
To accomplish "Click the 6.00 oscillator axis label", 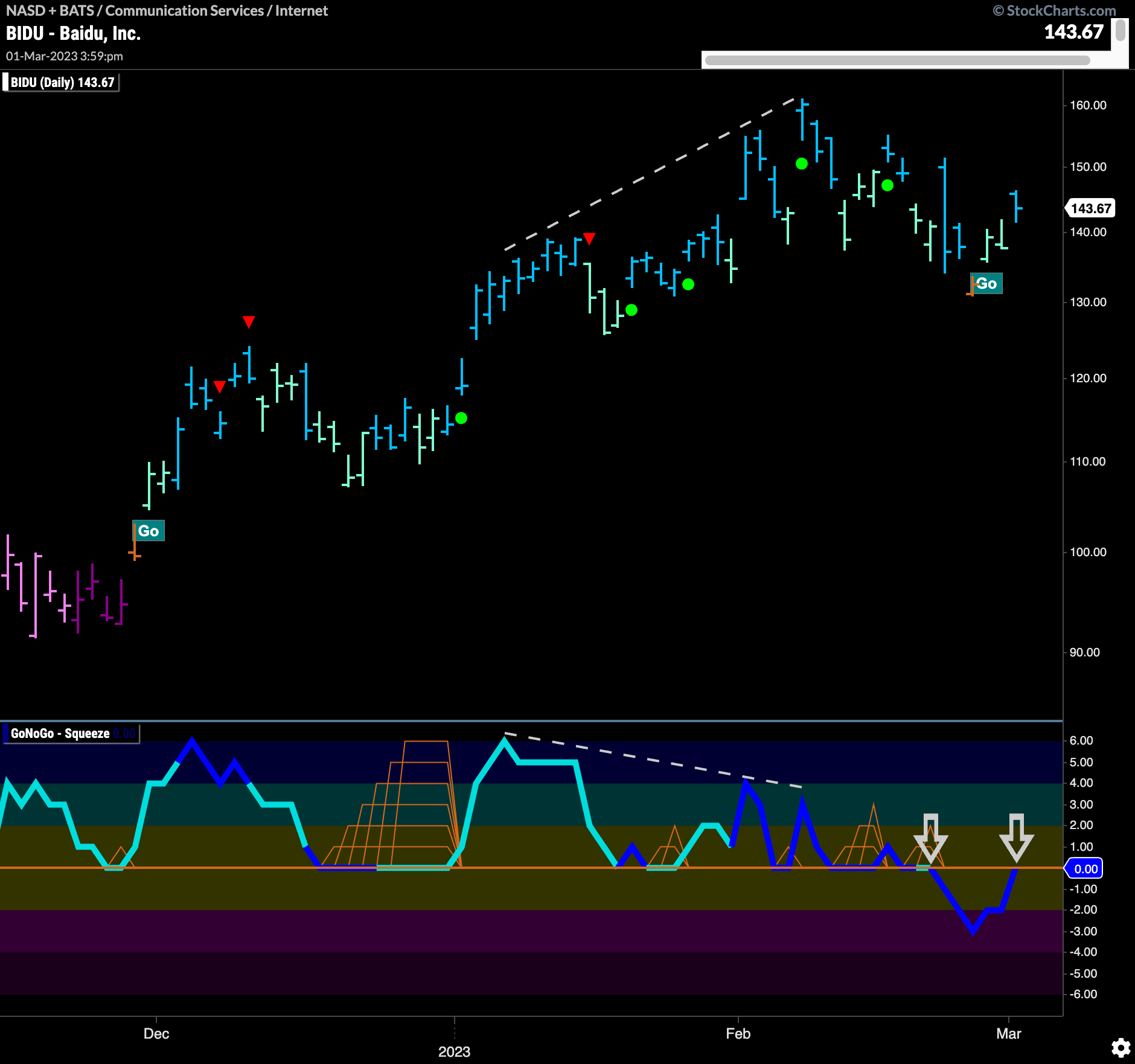I will [1081, 740].
